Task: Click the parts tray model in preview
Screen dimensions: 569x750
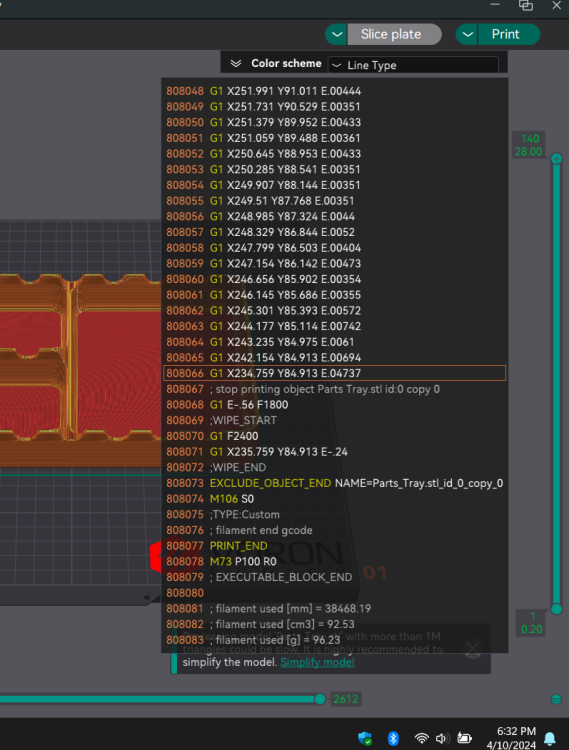Action: (x=80, y=371)
